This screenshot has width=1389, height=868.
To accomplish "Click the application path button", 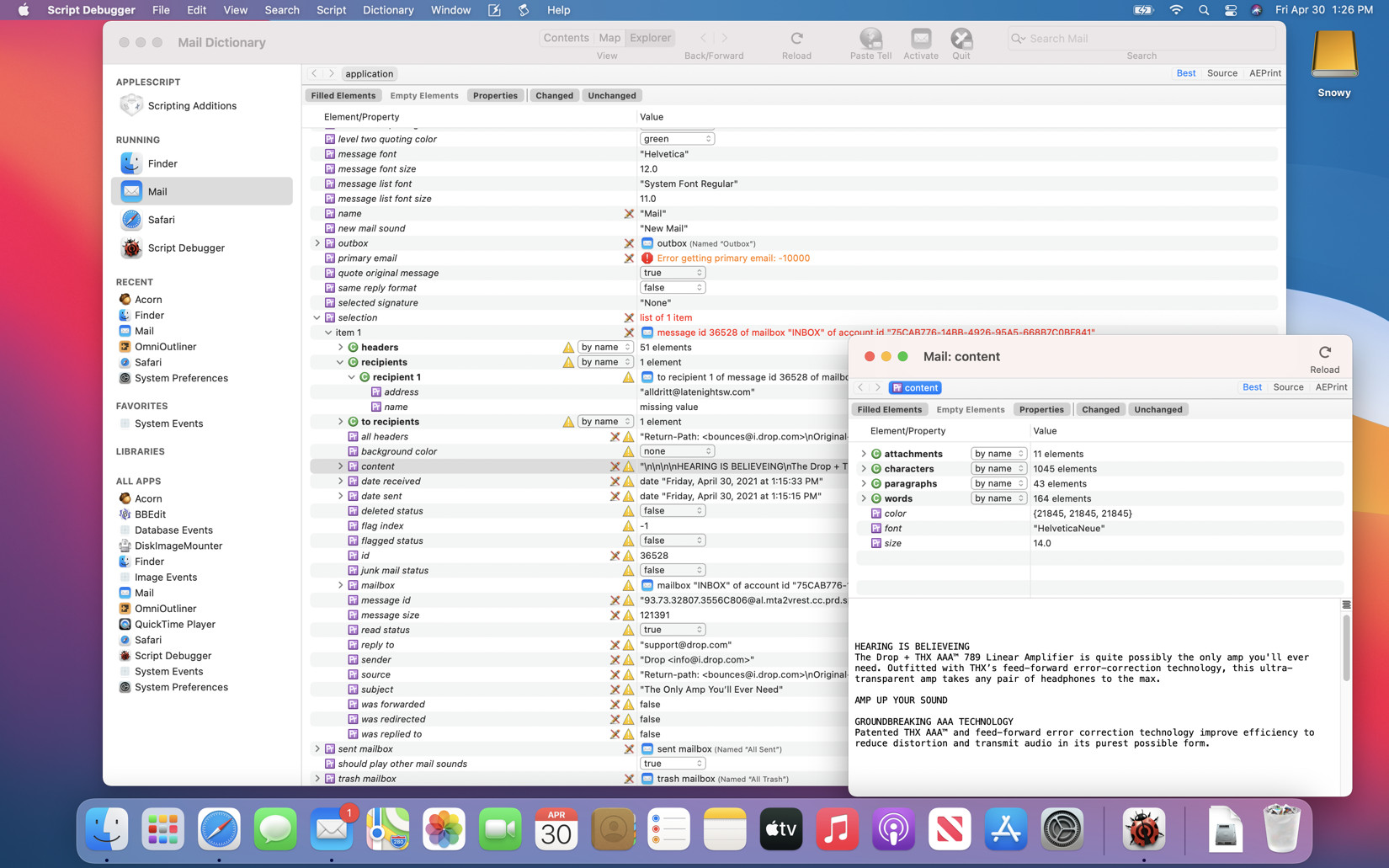I will (x=369, y=74).
